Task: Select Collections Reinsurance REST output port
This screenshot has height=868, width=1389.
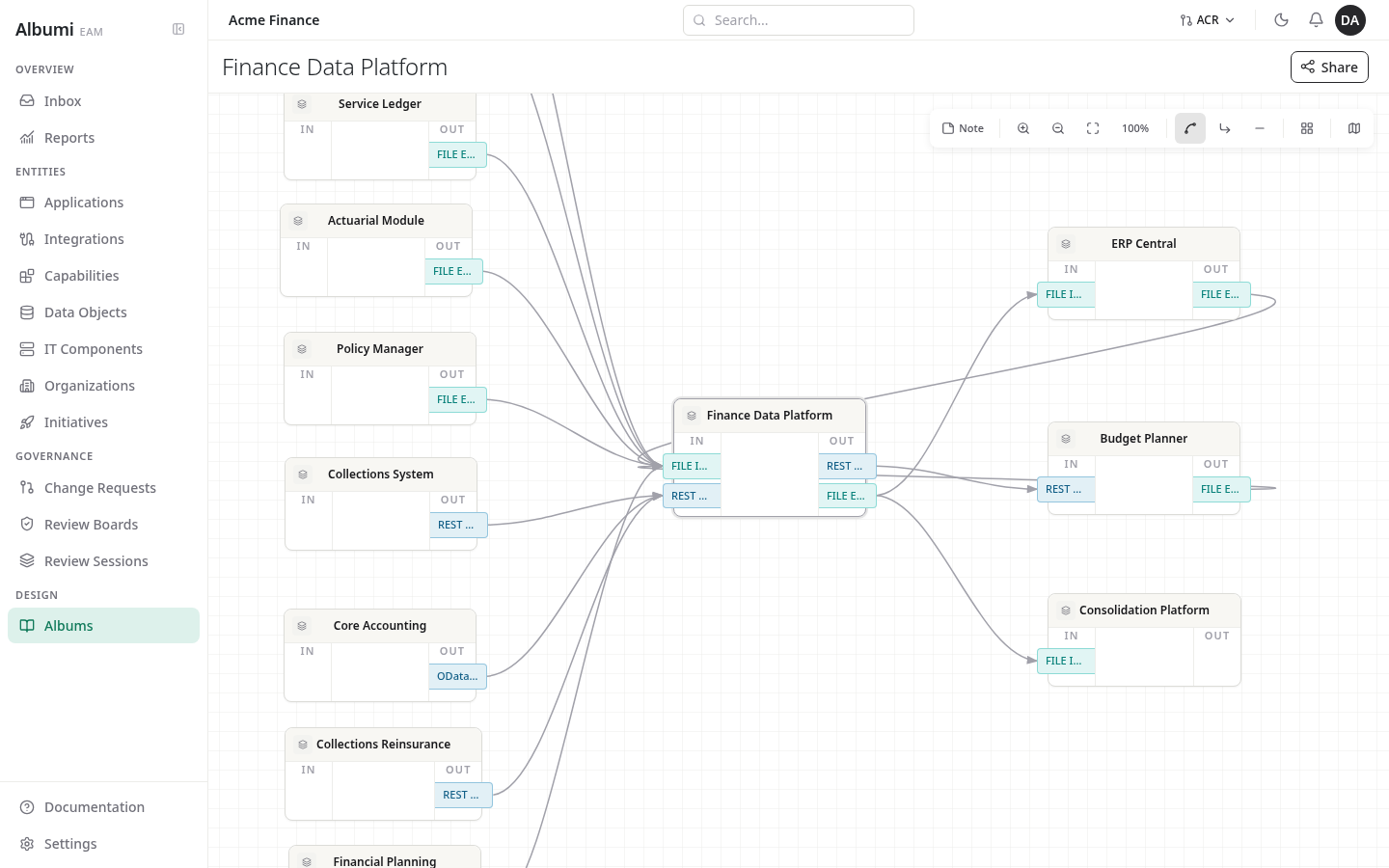Action: pos(463,795)
